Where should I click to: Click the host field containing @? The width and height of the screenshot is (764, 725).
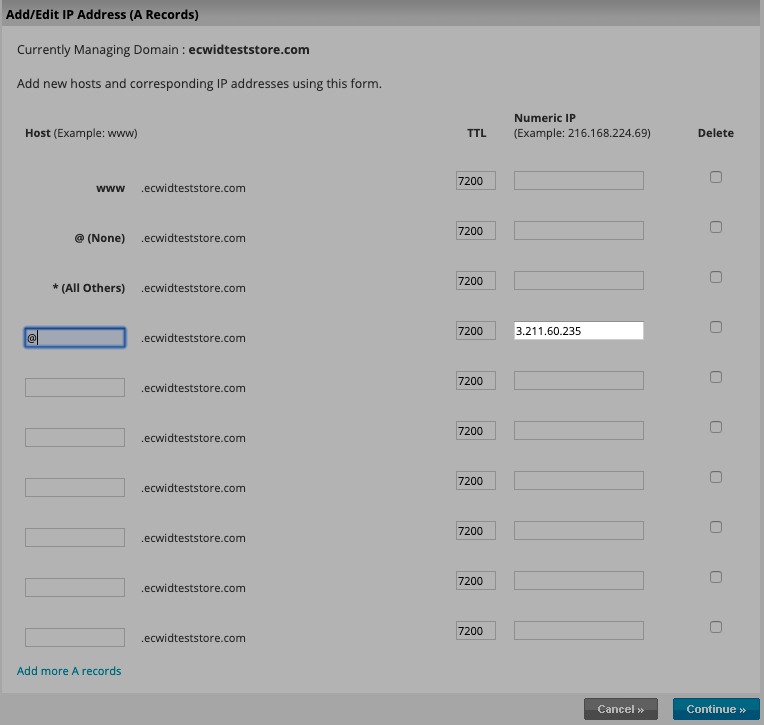75,338
